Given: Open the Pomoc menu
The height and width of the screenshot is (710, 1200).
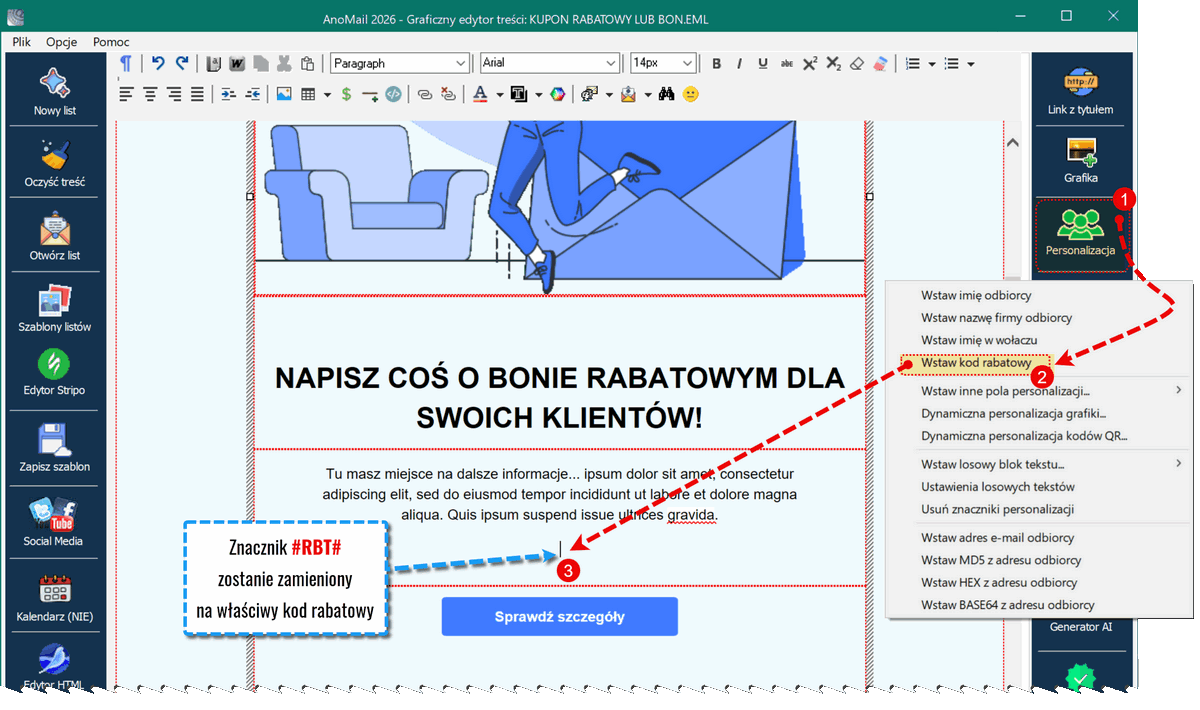Looking at the screenshot, I should point(111,42).
